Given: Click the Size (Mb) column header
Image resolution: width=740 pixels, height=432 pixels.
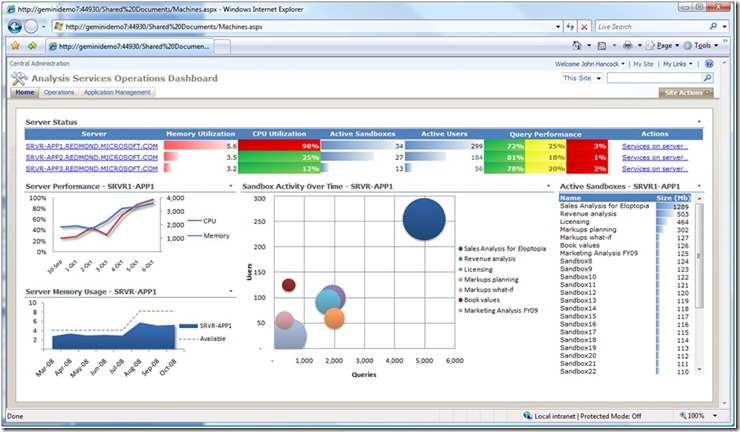Looking at the screenshot, I should [673, 198].
